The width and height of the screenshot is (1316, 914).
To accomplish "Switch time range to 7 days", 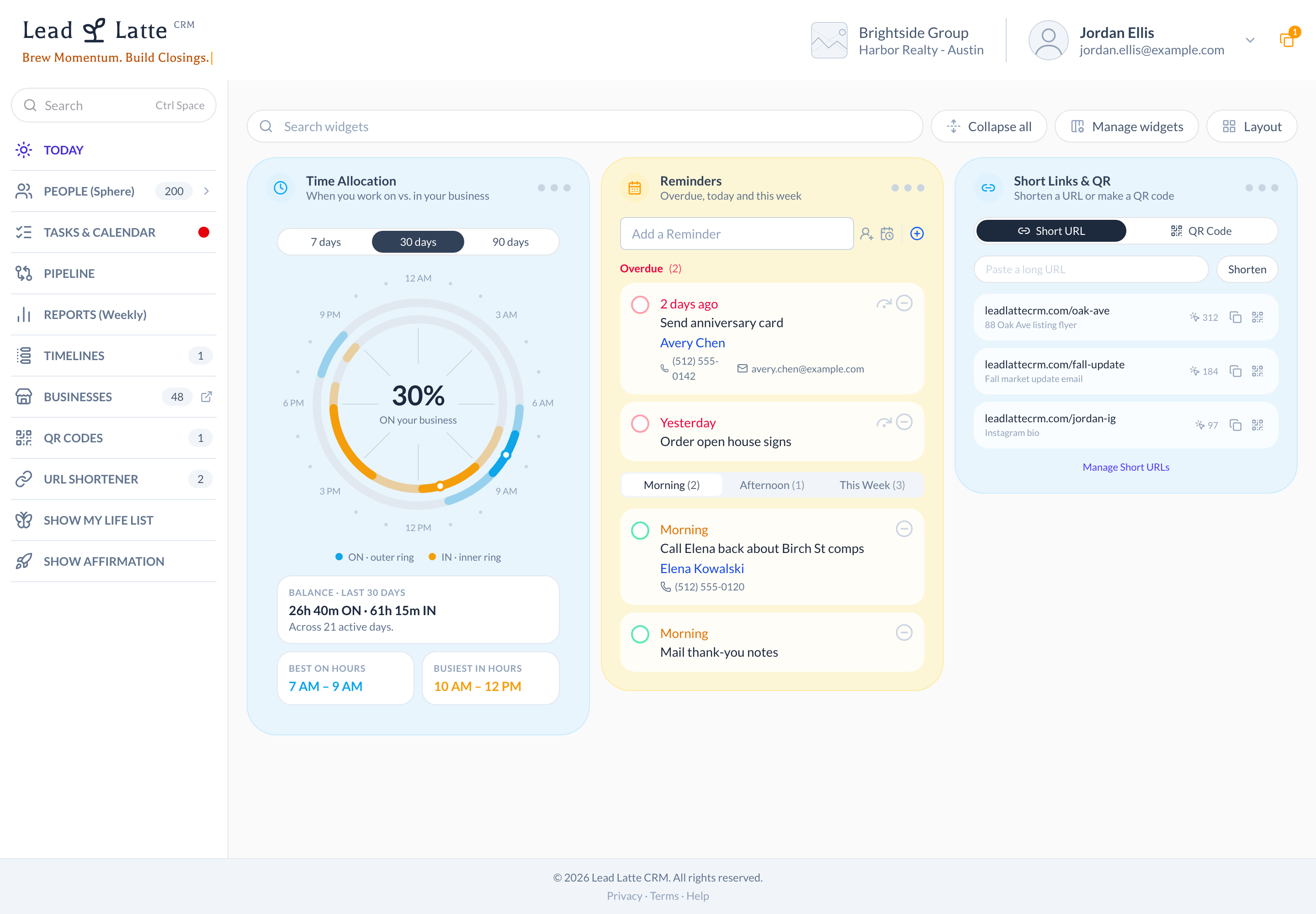I will point(325,242).
